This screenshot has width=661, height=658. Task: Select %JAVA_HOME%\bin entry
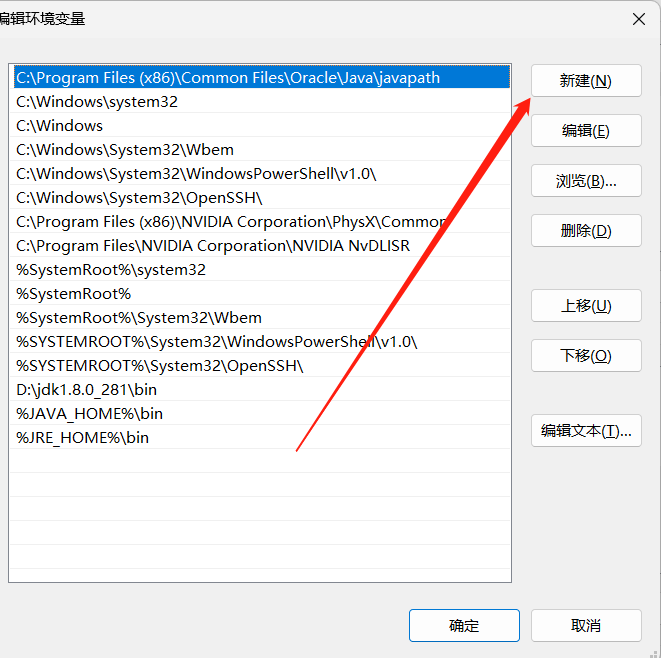tap(260, 414)
